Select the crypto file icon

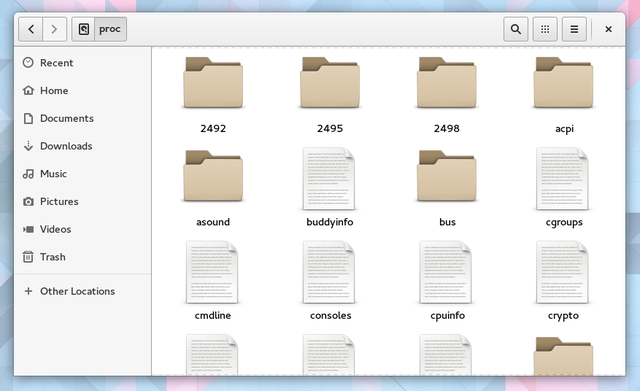coord(562,272)
